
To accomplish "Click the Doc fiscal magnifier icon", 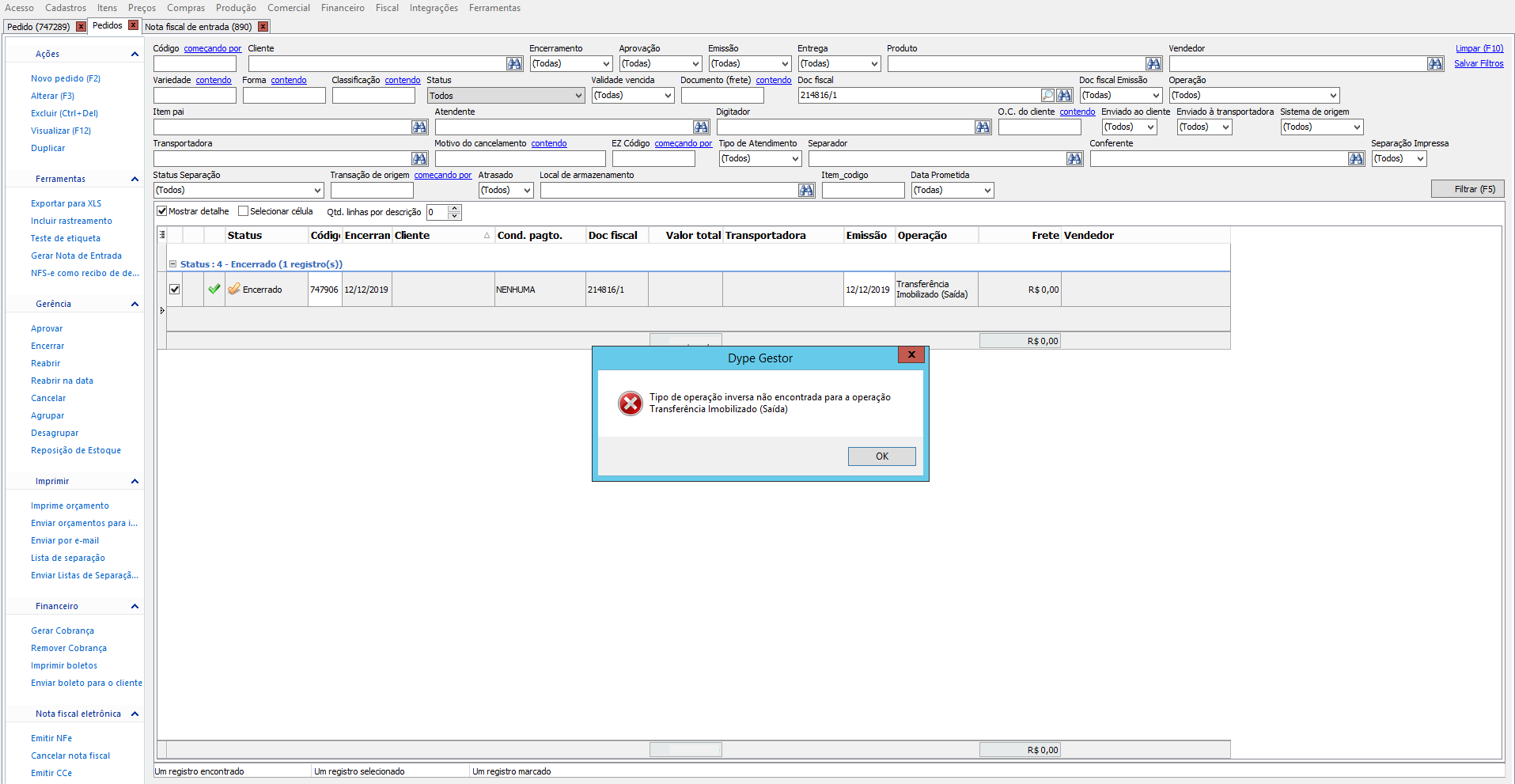I will pos(1048,95).
